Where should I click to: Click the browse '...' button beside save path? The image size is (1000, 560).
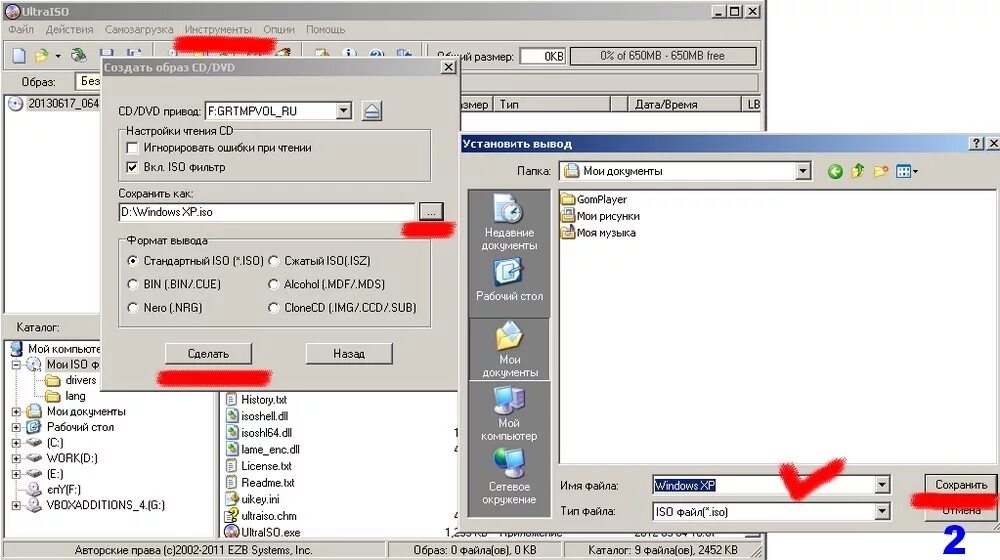point(430,212)
